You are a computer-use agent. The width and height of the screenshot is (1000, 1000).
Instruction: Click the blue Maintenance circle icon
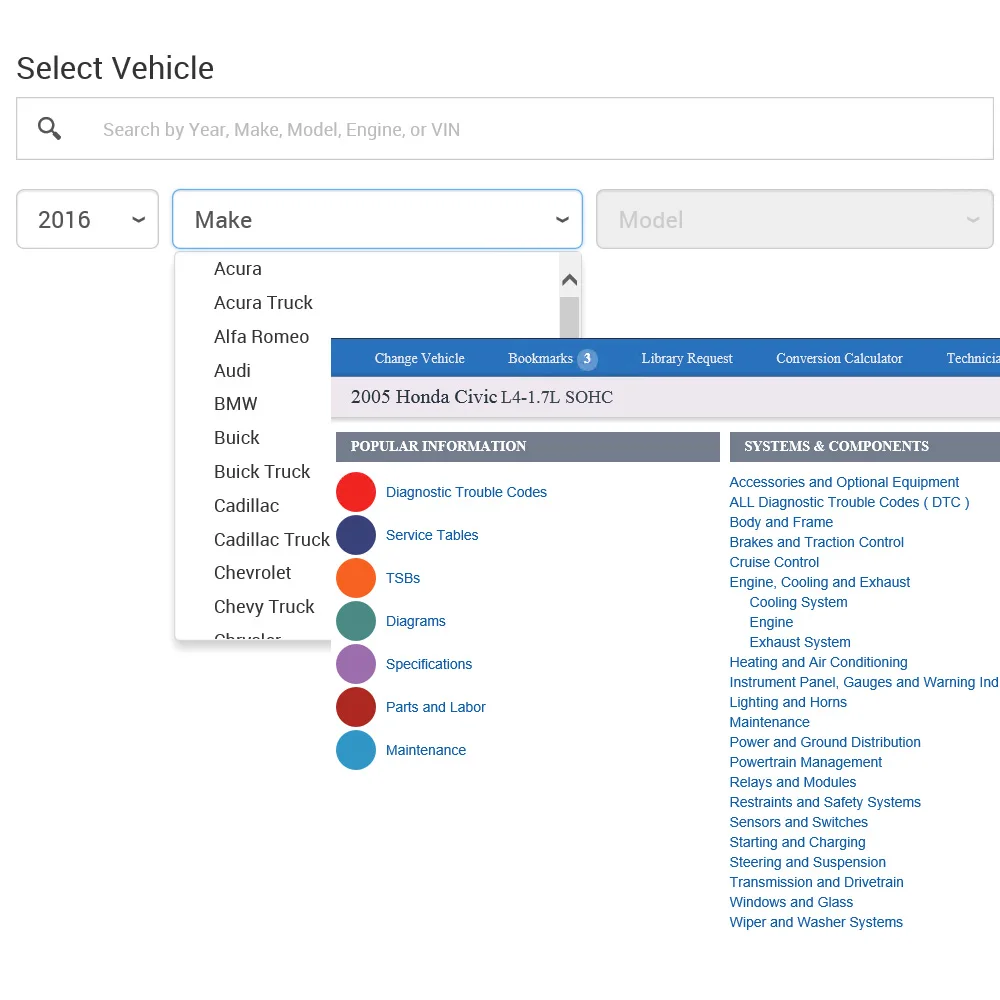[356, 750]
